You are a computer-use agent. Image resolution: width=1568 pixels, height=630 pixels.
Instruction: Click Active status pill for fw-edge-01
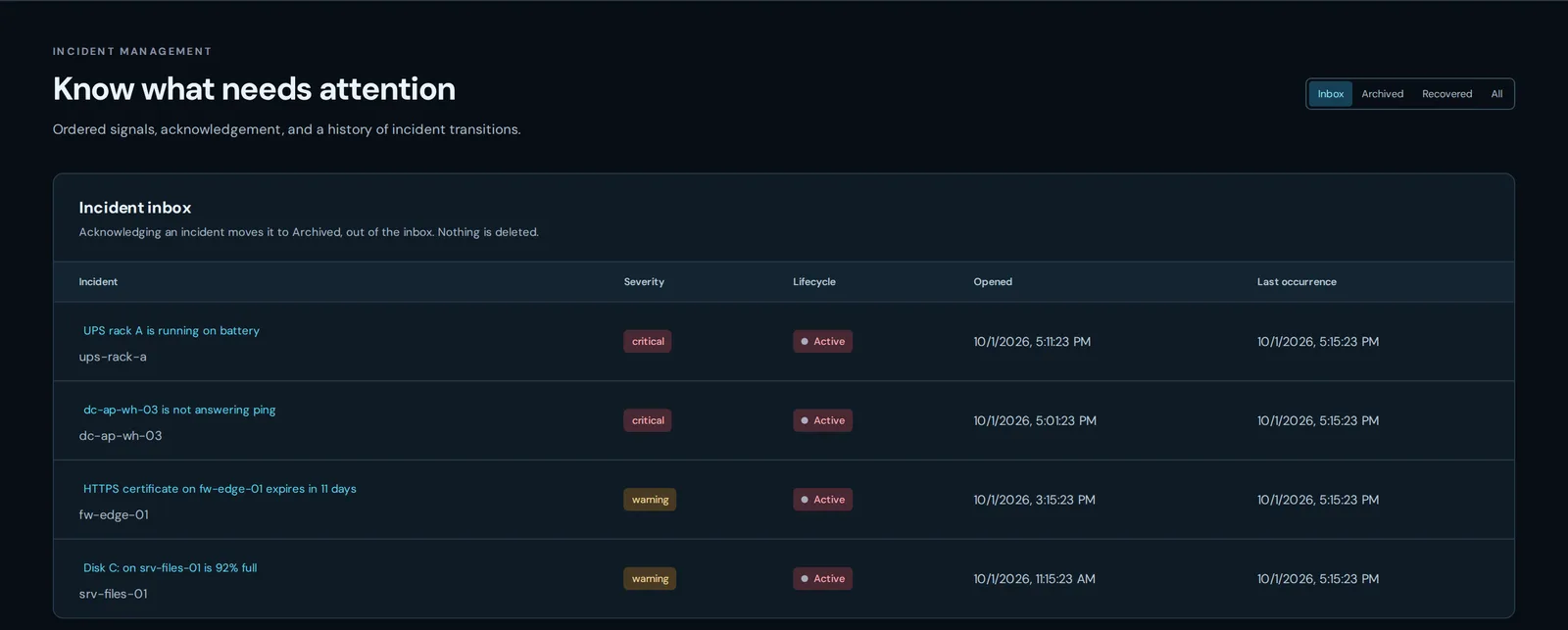[822, 500]
